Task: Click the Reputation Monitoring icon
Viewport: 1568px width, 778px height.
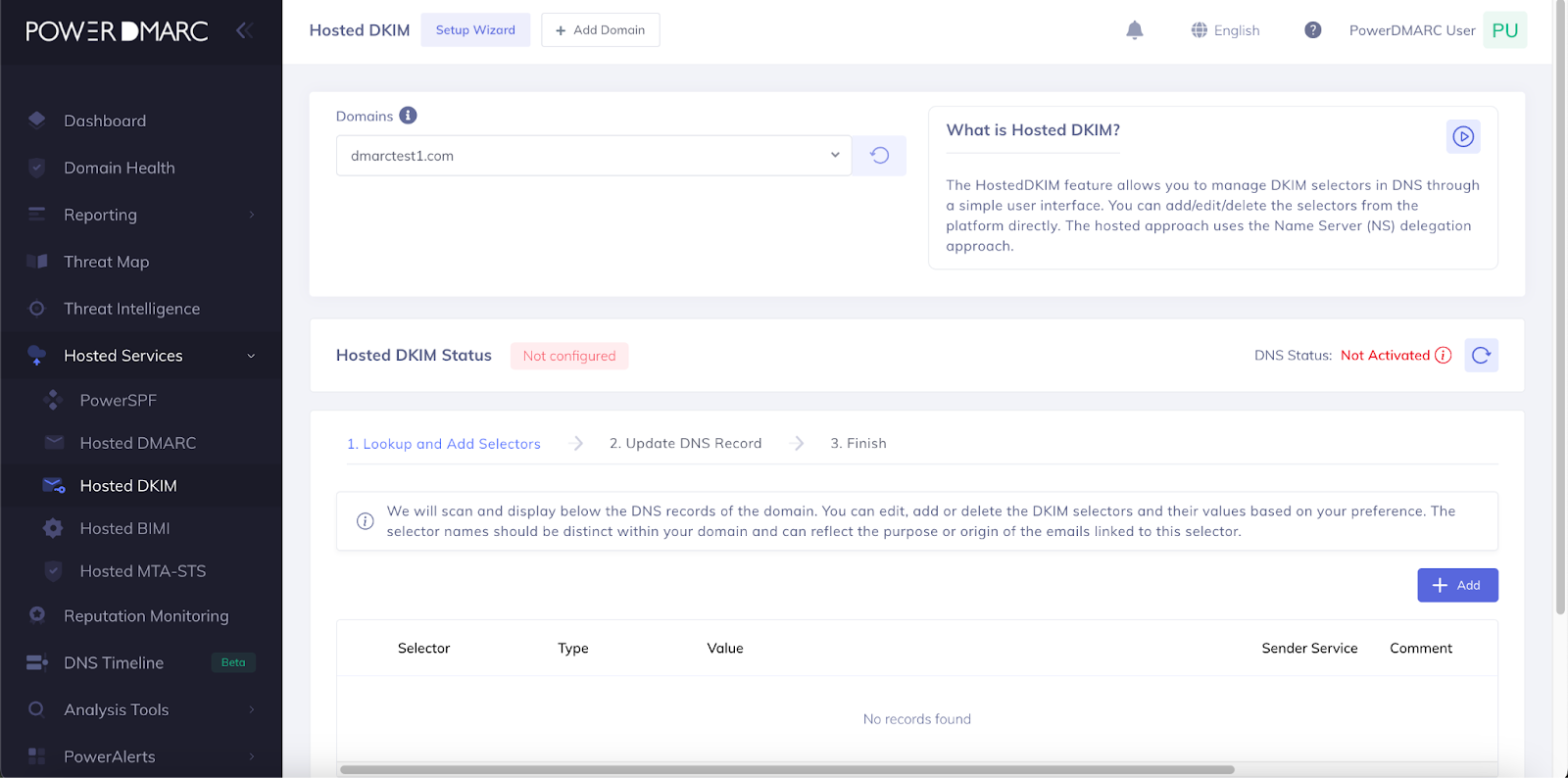Action: (37, 615)
